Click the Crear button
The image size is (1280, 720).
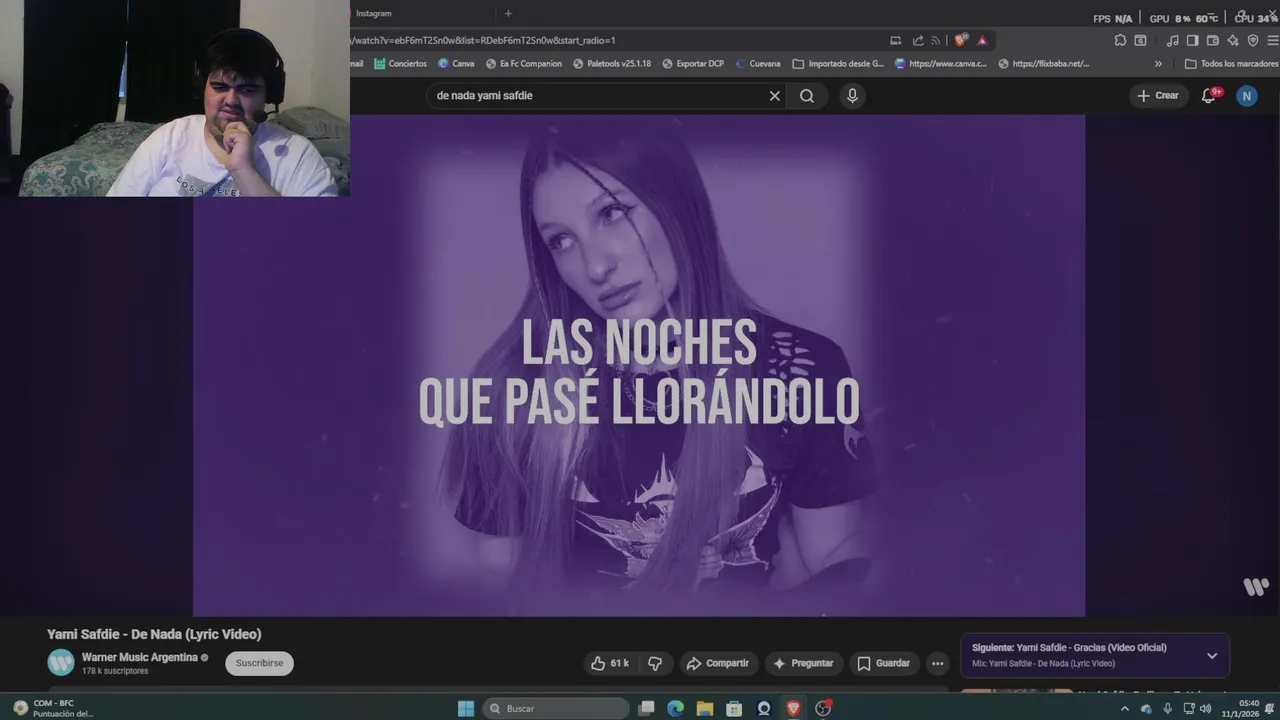(x=1158, y=95)
